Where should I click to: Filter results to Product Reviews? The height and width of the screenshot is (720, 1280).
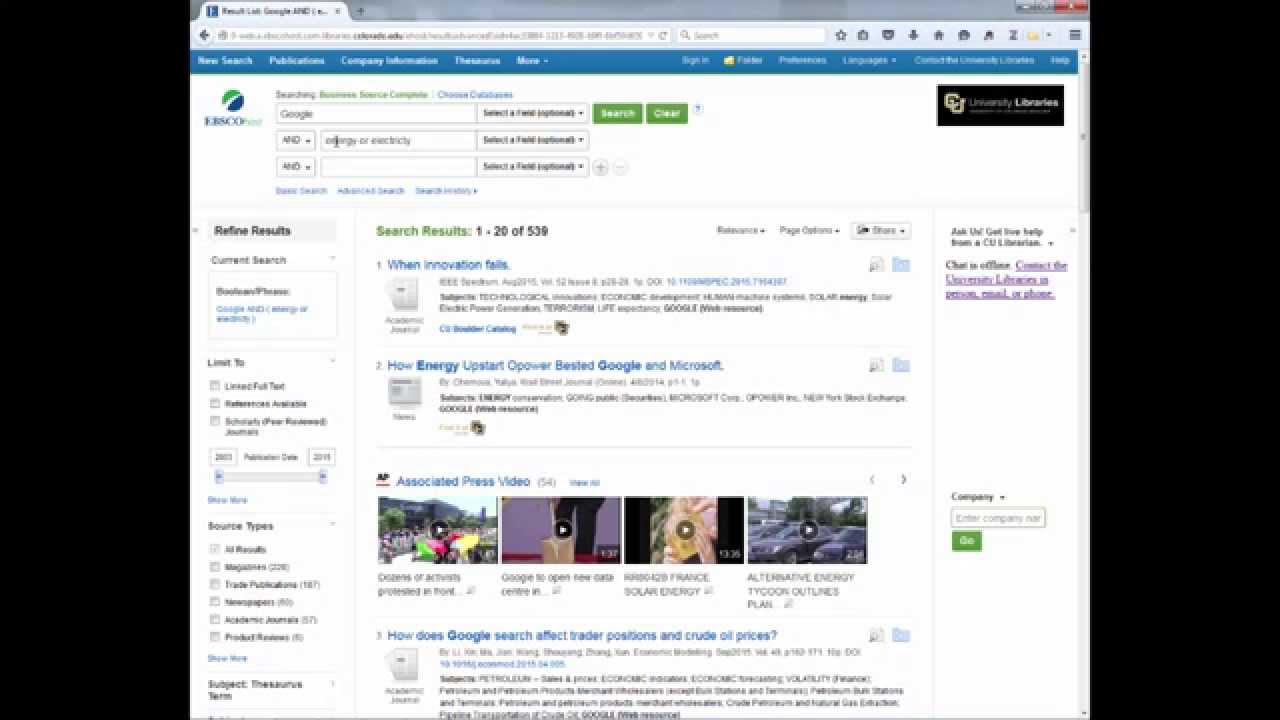click(215, 637)
